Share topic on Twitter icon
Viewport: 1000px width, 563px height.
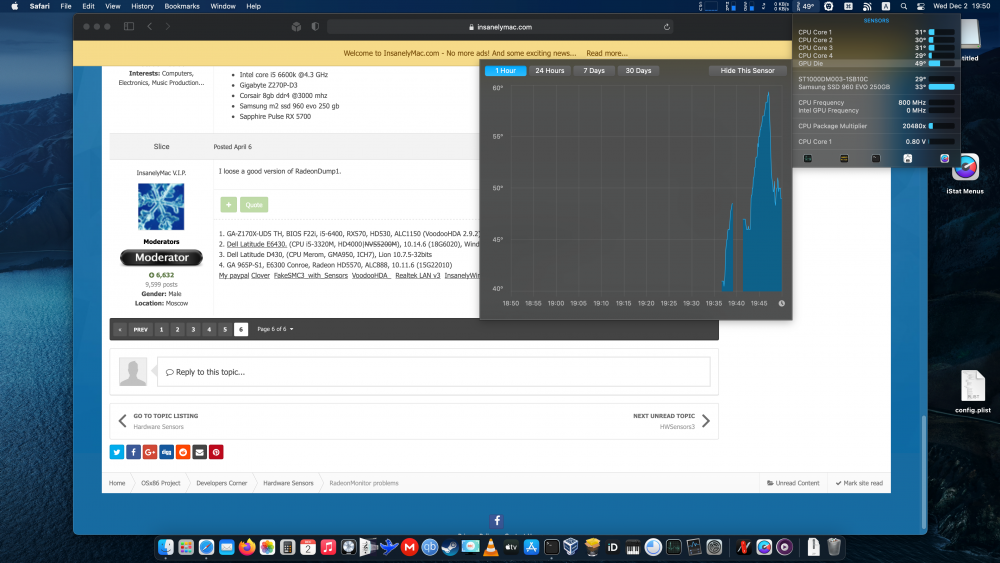[x=117, y=452]
